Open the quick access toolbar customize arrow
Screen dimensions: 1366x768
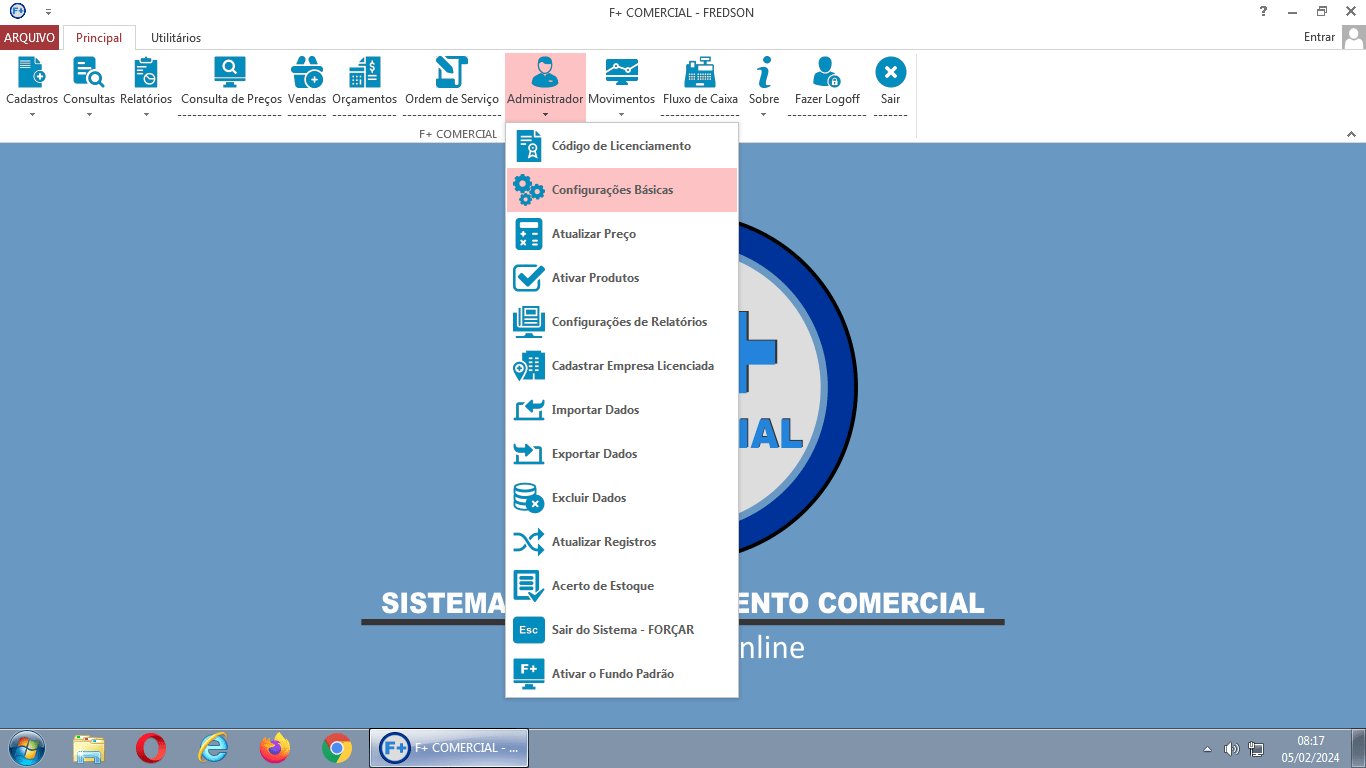coord(48,12)
